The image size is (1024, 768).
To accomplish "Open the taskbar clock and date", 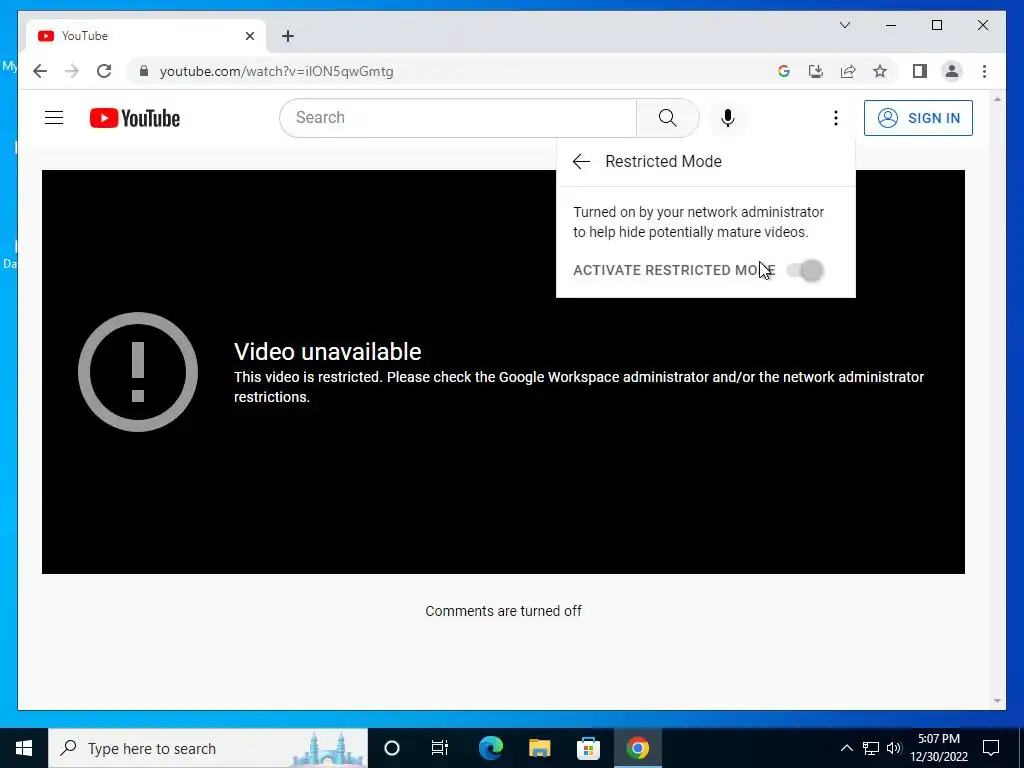I will (x=939, y=748).
